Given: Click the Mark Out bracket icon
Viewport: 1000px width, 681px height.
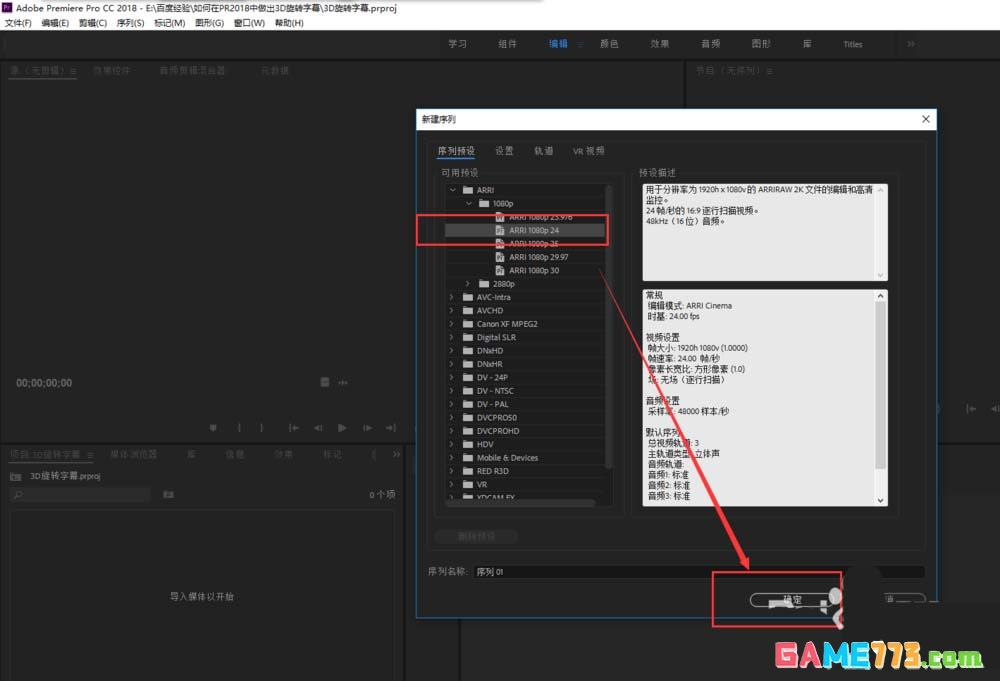Looking at the screenshot, I should (261, 428).
